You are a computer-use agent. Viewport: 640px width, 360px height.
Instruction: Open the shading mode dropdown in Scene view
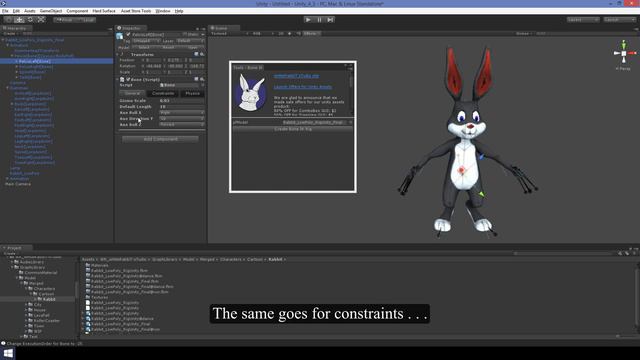pos(230,33)
